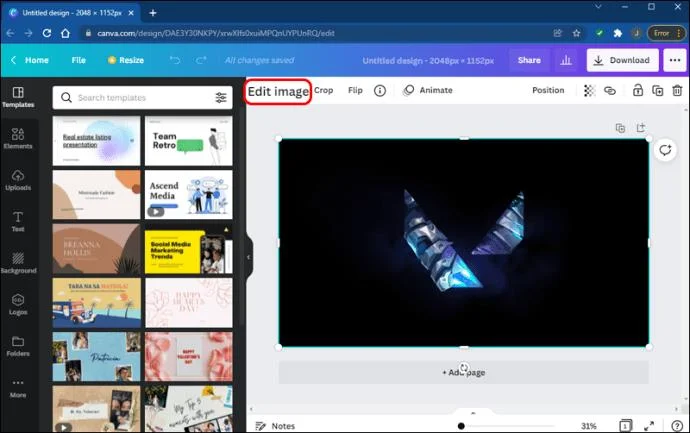Toggle fullscreen presentation mode icon
Screen dimensions: 690x433
point(649,426)
